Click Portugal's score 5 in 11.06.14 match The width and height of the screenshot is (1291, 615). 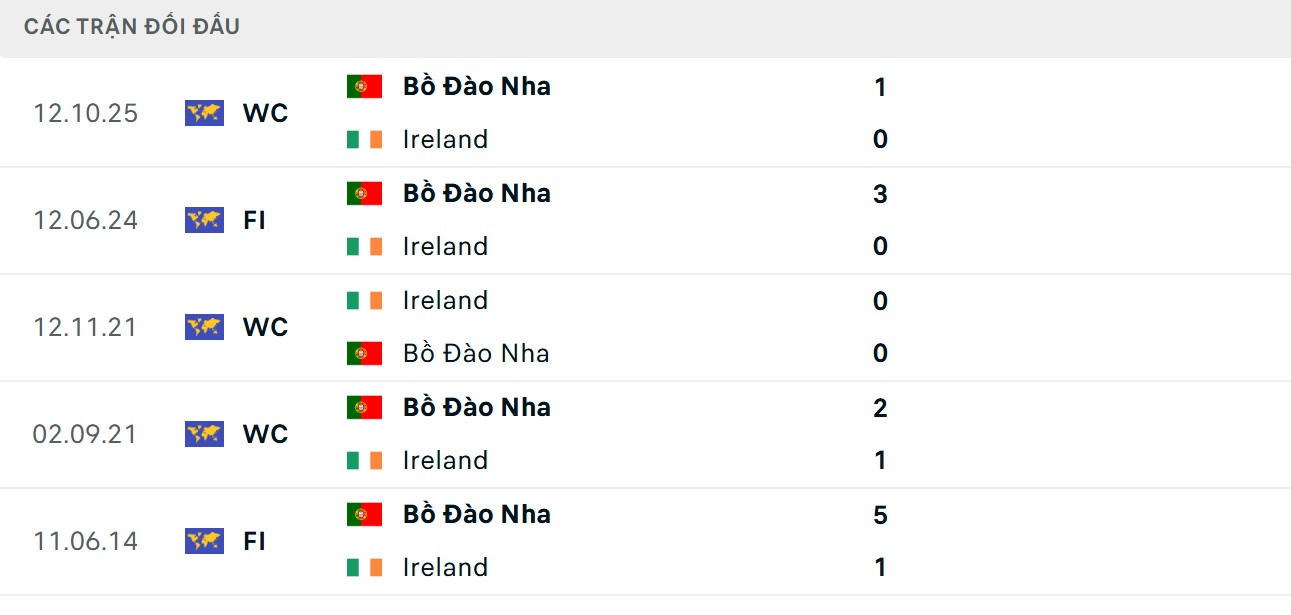pos(880,515)
